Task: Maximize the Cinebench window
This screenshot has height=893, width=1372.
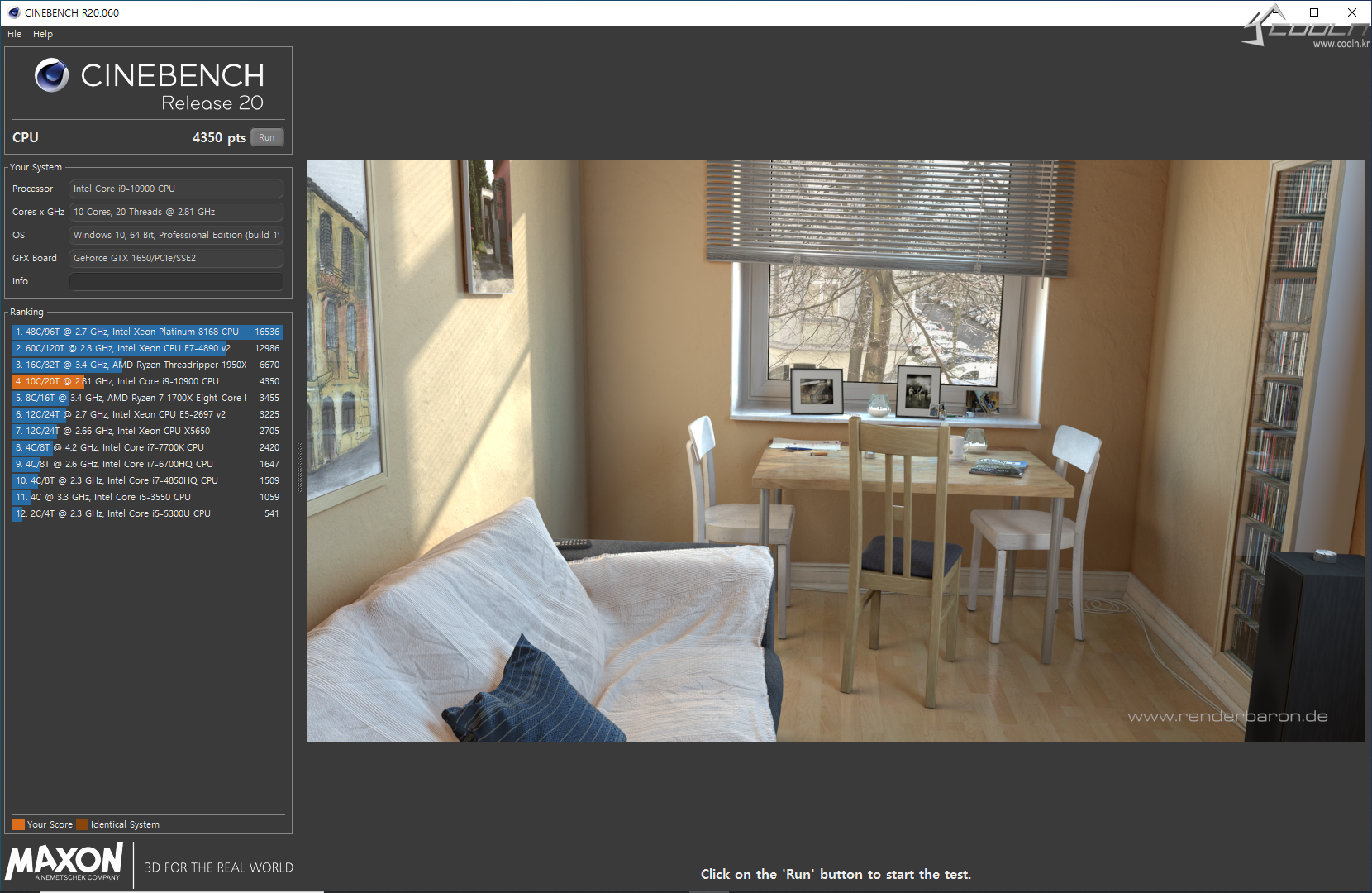Action: tap(1314, 12)
